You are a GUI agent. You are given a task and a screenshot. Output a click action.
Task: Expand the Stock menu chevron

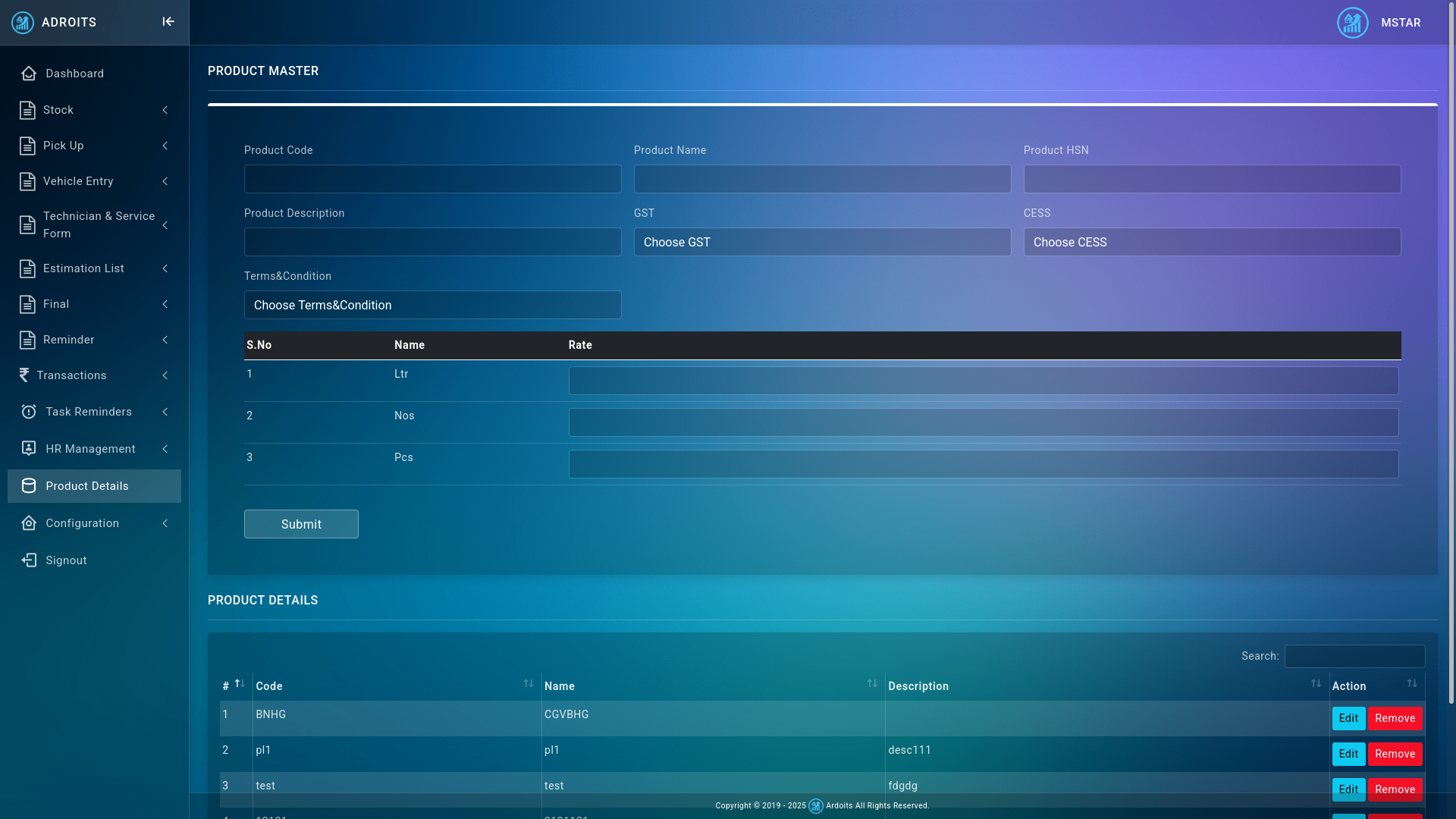pos(165,110)
